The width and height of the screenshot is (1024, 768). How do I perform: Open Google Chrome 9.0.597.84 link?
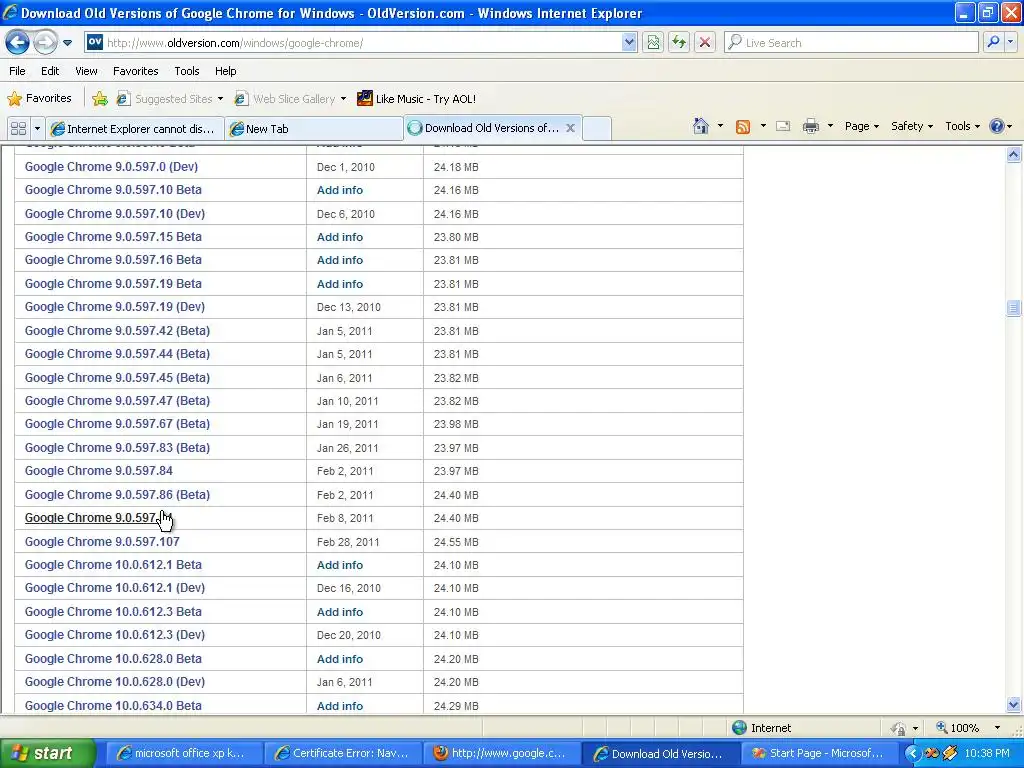[99, 471]
